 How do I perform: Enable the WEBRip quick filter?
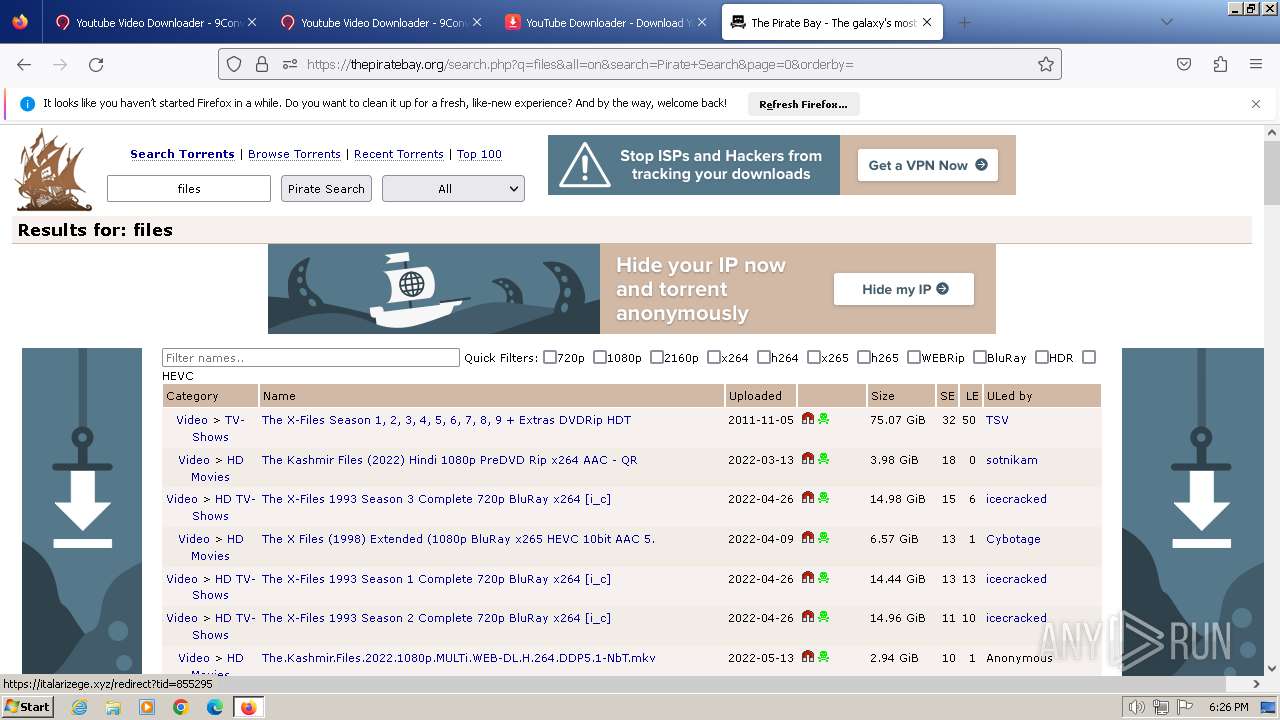pos(914,357)
